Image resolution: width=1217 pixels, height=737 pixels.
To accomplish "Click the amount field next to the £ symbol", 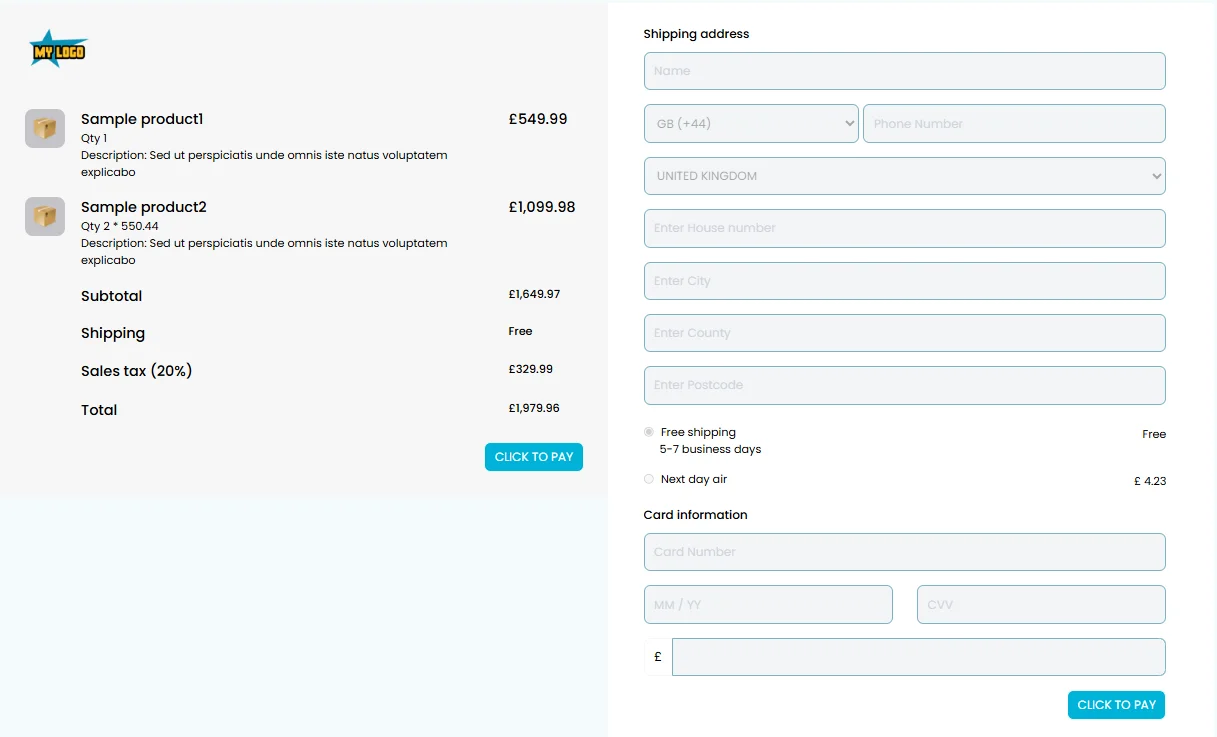I will (918, 656).
